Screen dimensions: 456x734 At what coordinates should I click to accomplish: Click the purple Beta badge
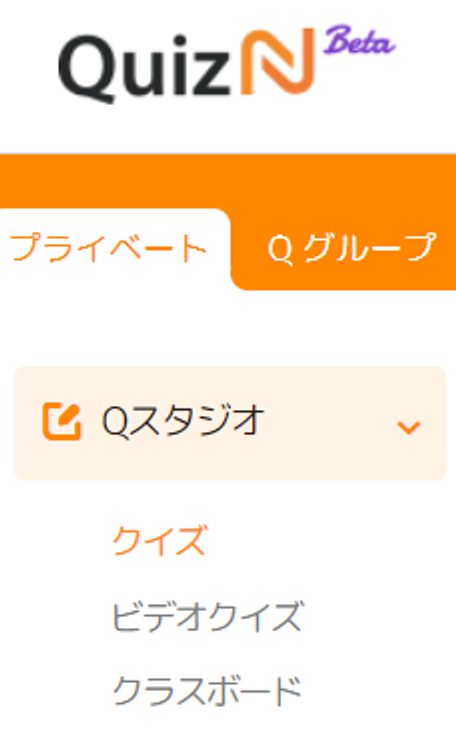click(x=360, y=40)
